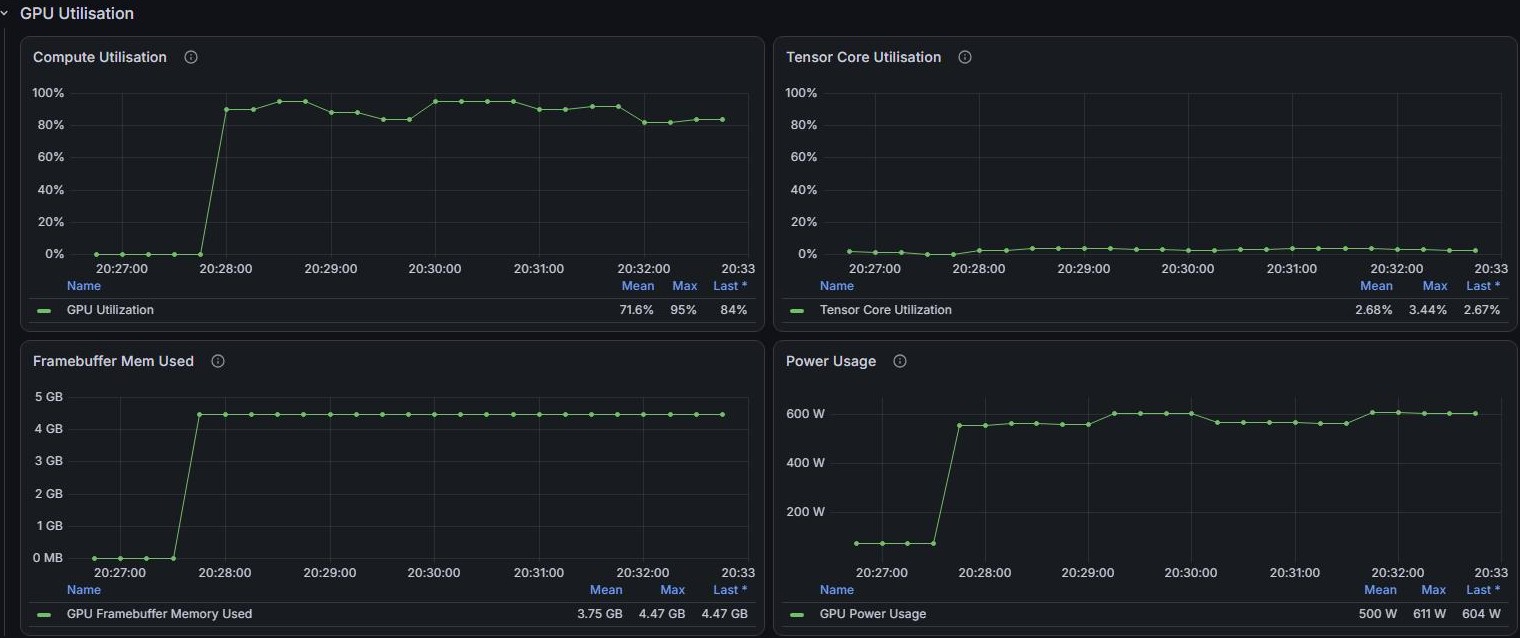
Task: Click the green swatch beside GPU Power Usage
Action: click(x=797, y=615)
